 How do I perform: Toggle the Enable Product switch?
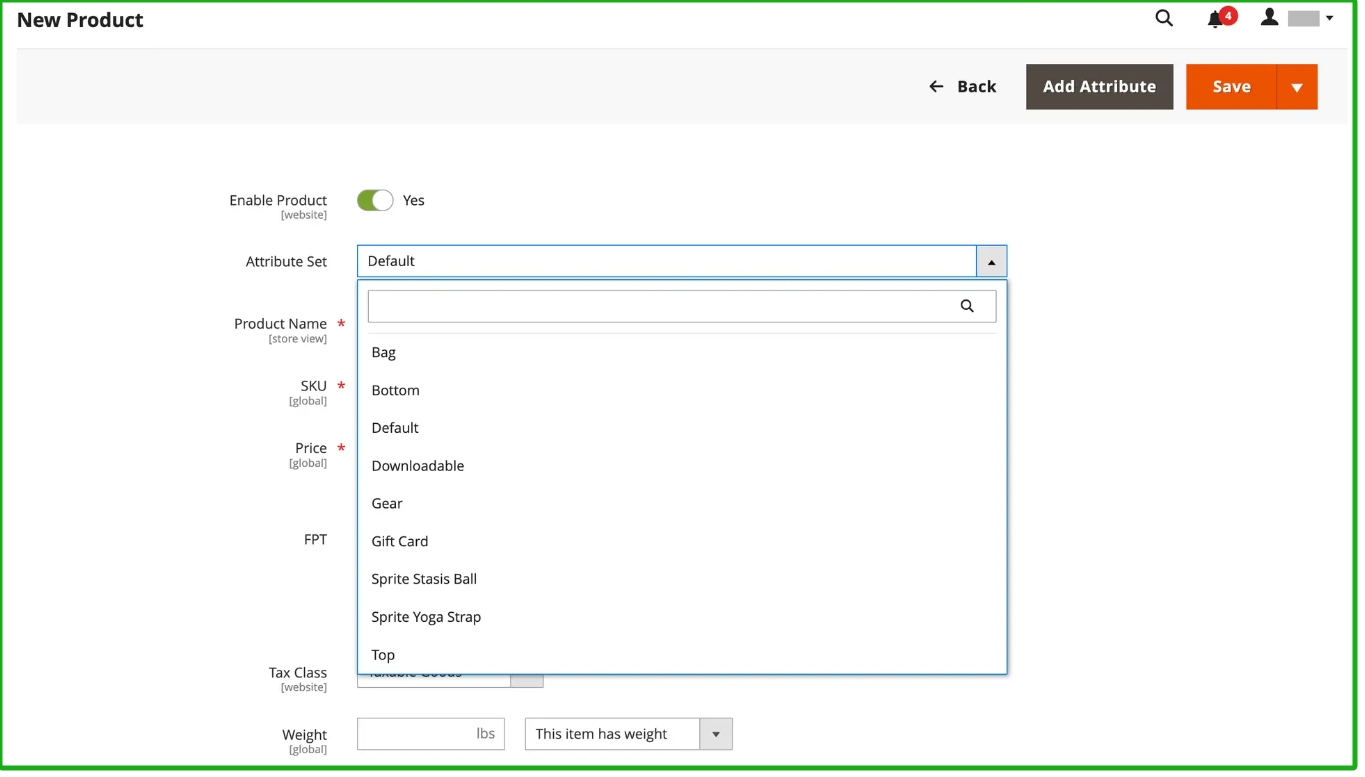click(375, 201)
